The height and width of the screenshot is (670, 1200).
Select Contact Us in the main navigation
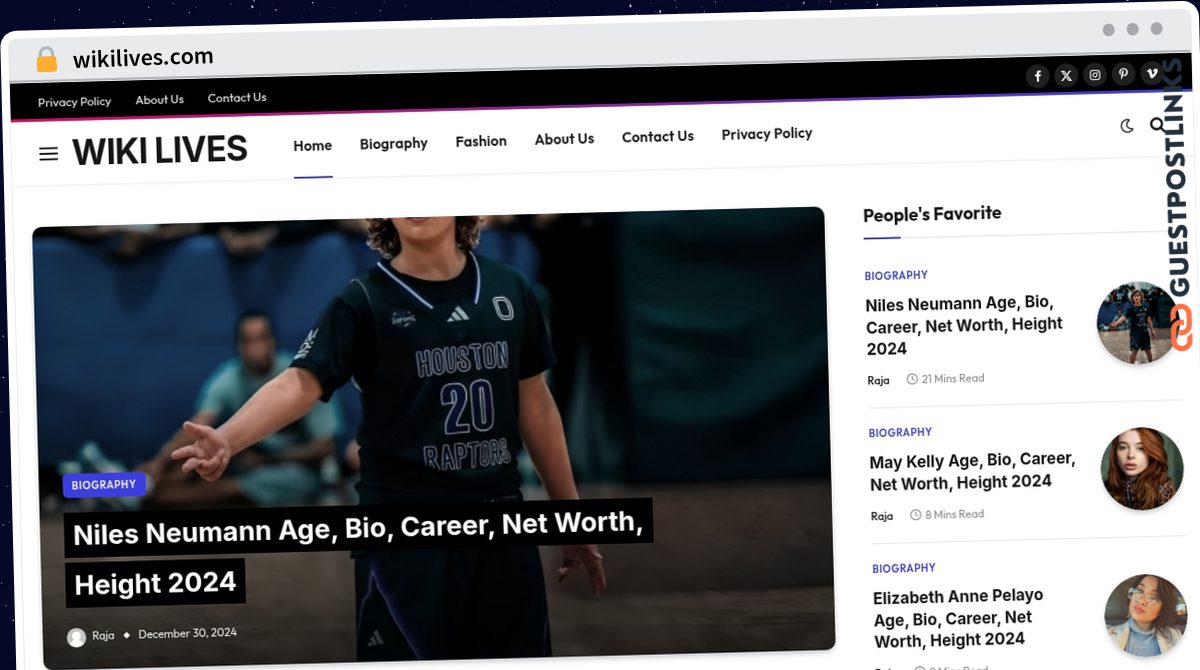click(657, 137)
